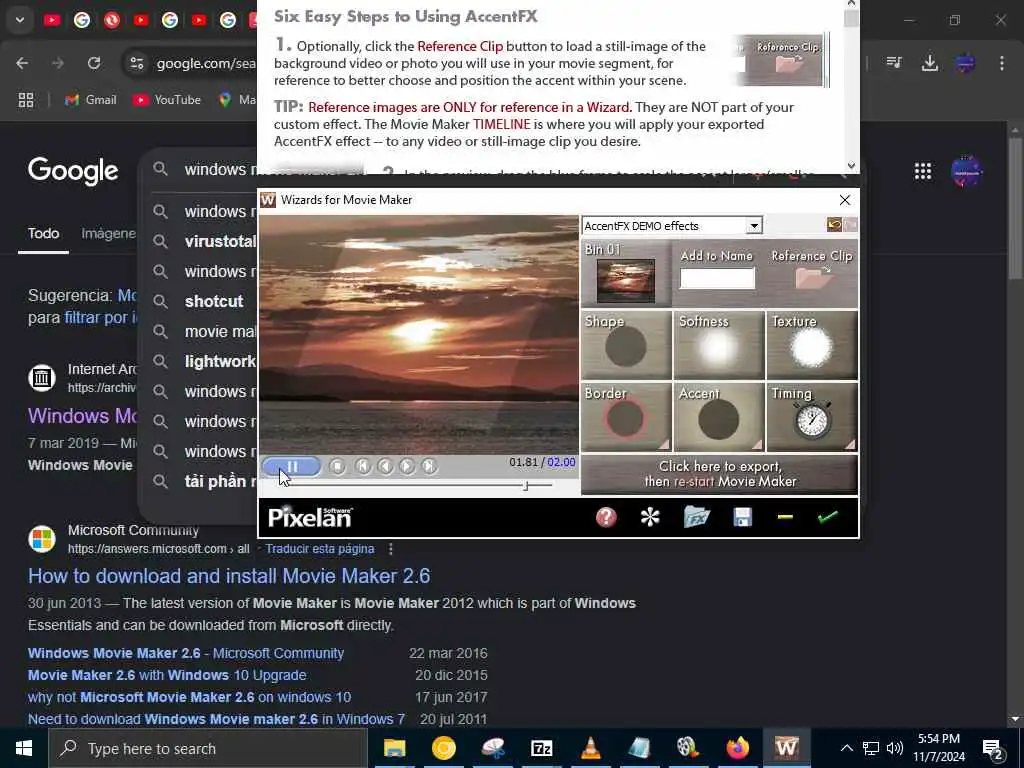This screenshot has height=768, width=1024.
Task: Save with the floppy disk icon
Action: [743, 517]
